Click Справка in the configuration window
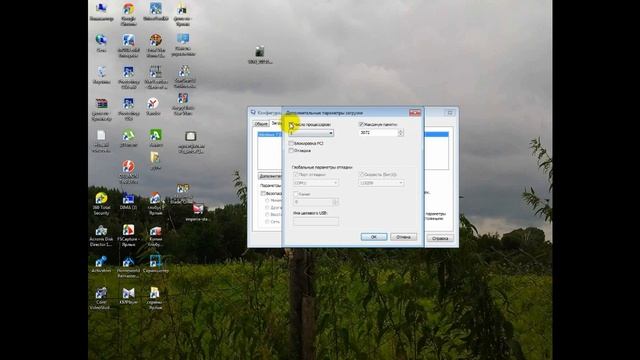This screenshot has width=640, height=360. (x=440, y=238)
